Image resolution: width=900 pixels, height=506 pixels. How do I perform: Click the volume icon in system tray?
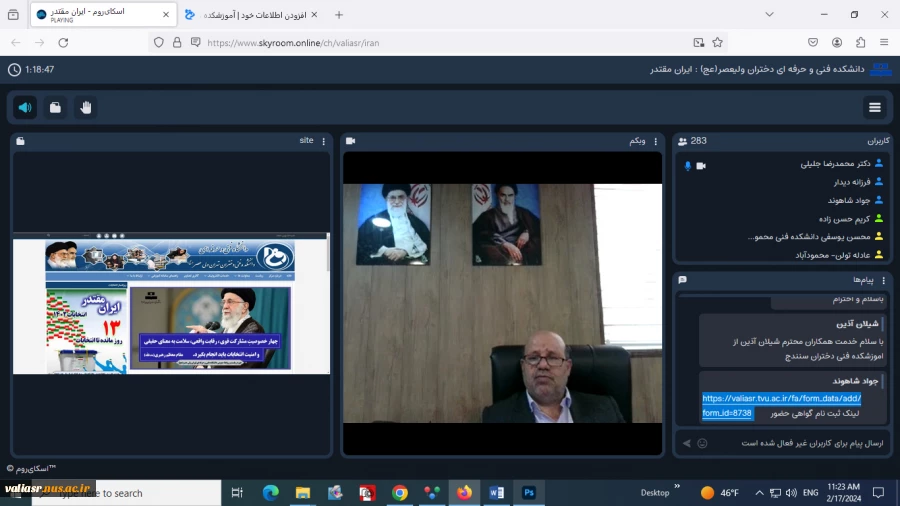pyautogui.click(x=791, y=493)
